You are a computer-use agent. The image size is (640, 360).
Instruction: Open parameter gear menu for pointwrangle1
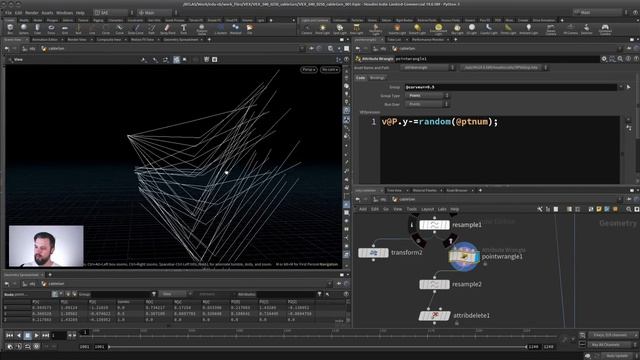coord(604,59)
